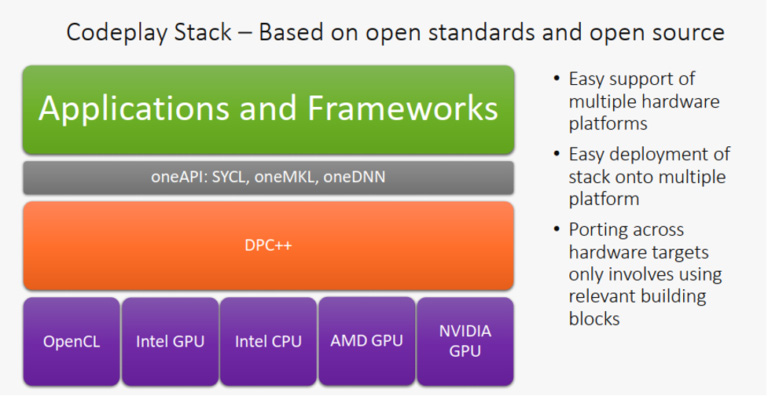This screenshot has width=768, height=396.
Task: Click 'open source' in the title
Action: click(x=657, y=33)
